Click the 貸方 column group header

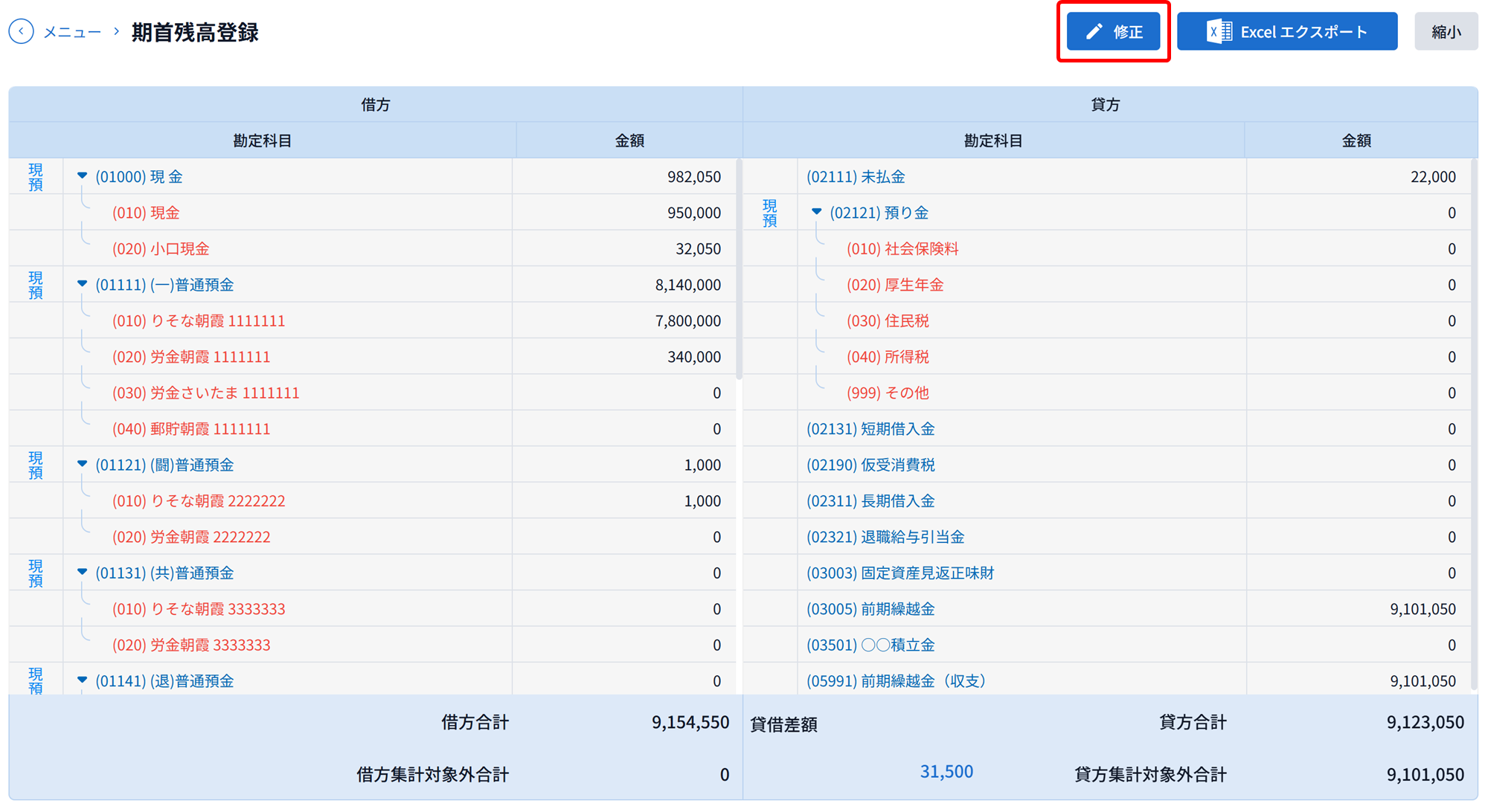click(x=1106, y=105)
